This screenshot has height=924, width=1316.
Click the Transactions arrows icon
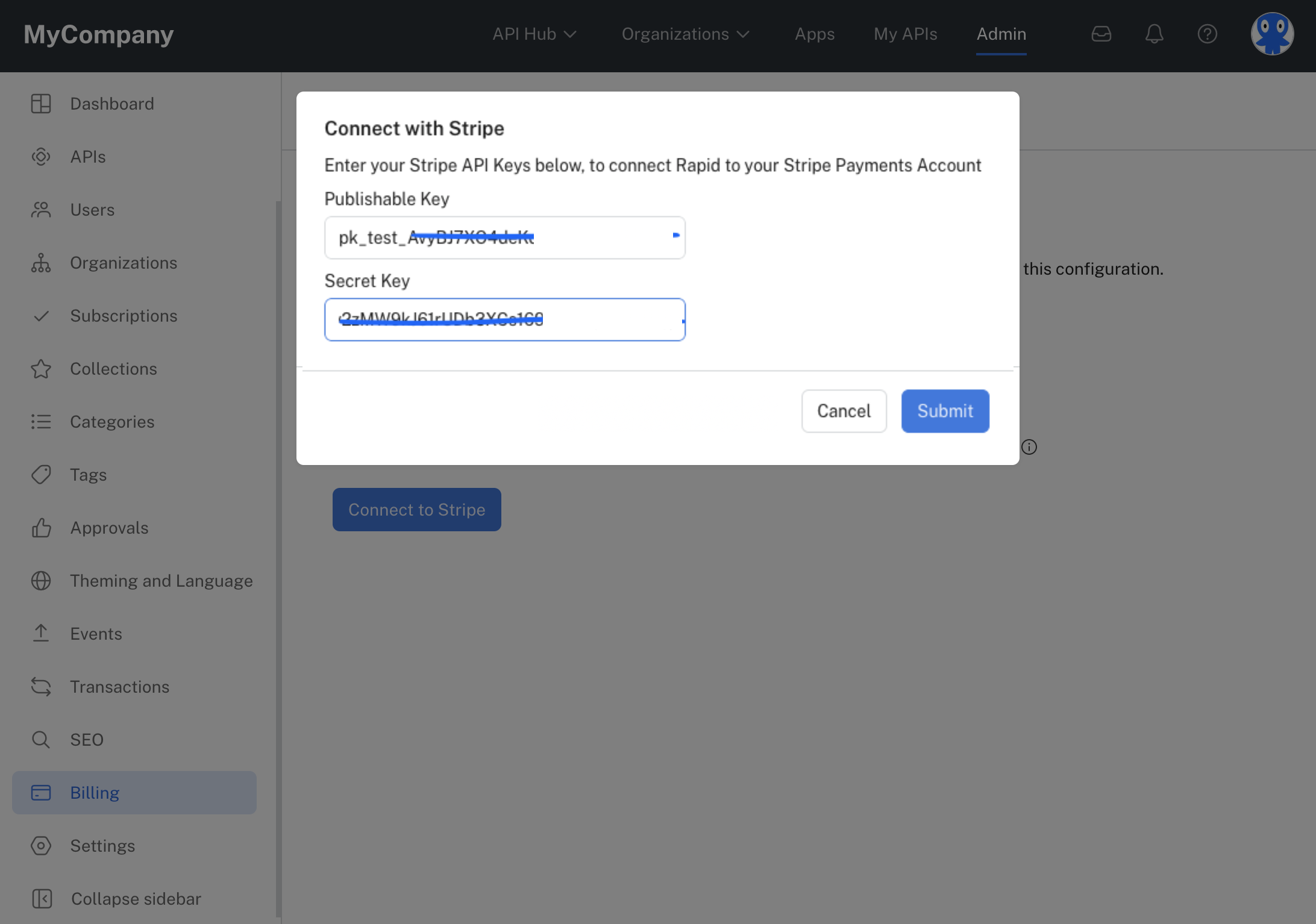pyautogui.click(x=41, y=687)
